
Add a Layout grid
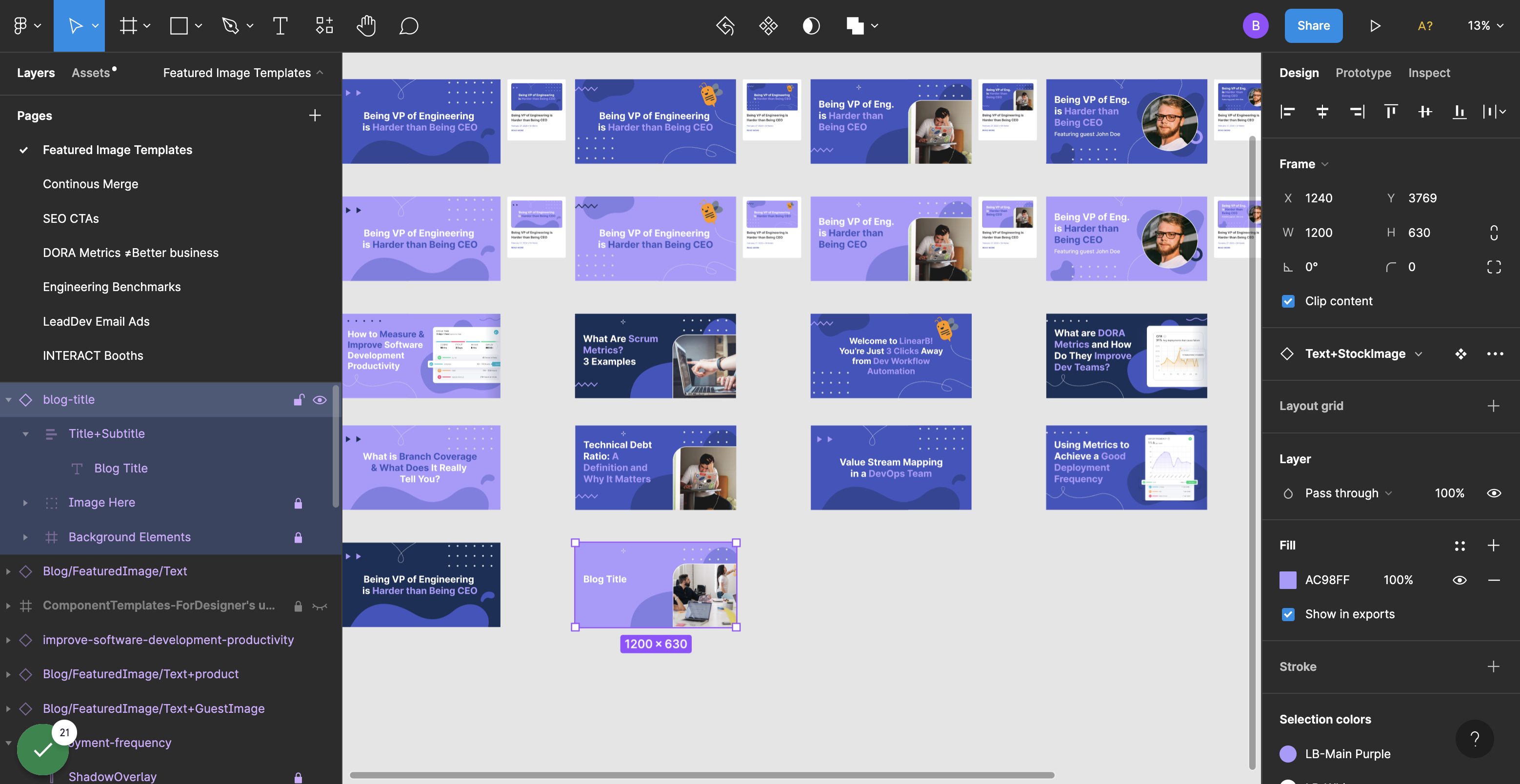point(1493,406)
